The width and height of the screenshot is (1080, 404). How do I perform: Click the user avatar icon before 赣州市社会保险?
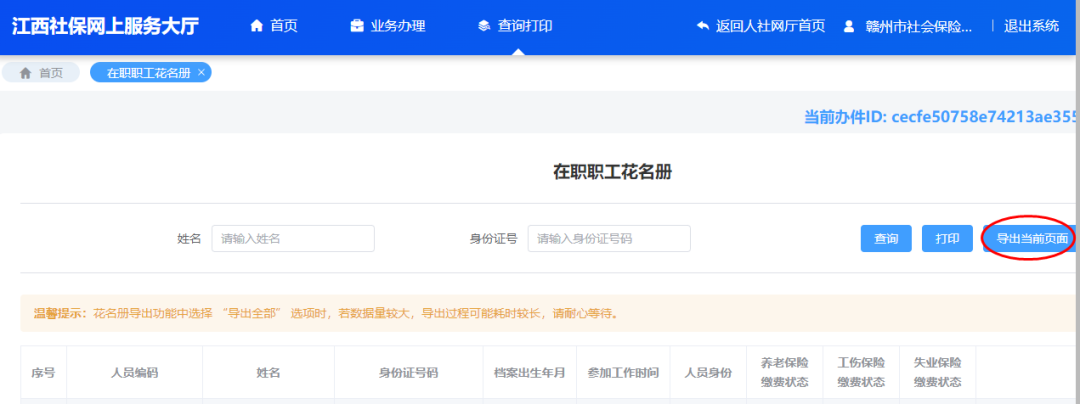pyautogui.click(x=849, y=26)
